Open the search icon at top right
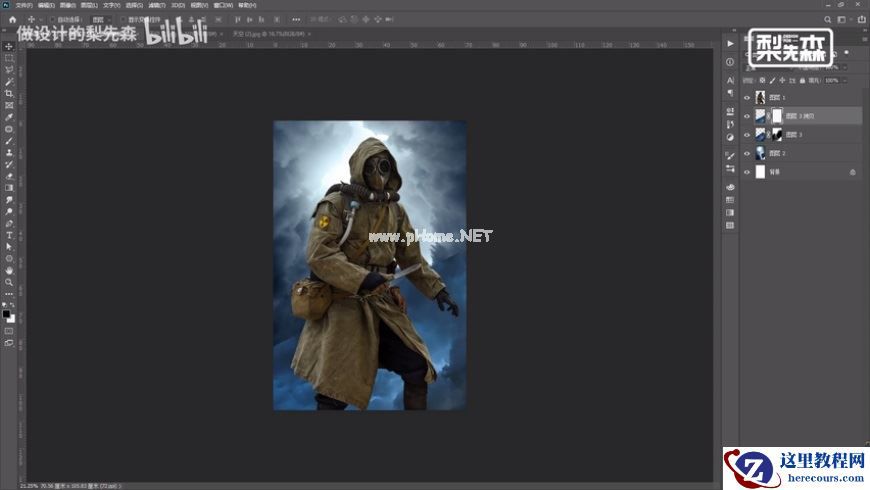Image resolution: width=870 pixels, height=490 pixels. [x=827, y=19]
